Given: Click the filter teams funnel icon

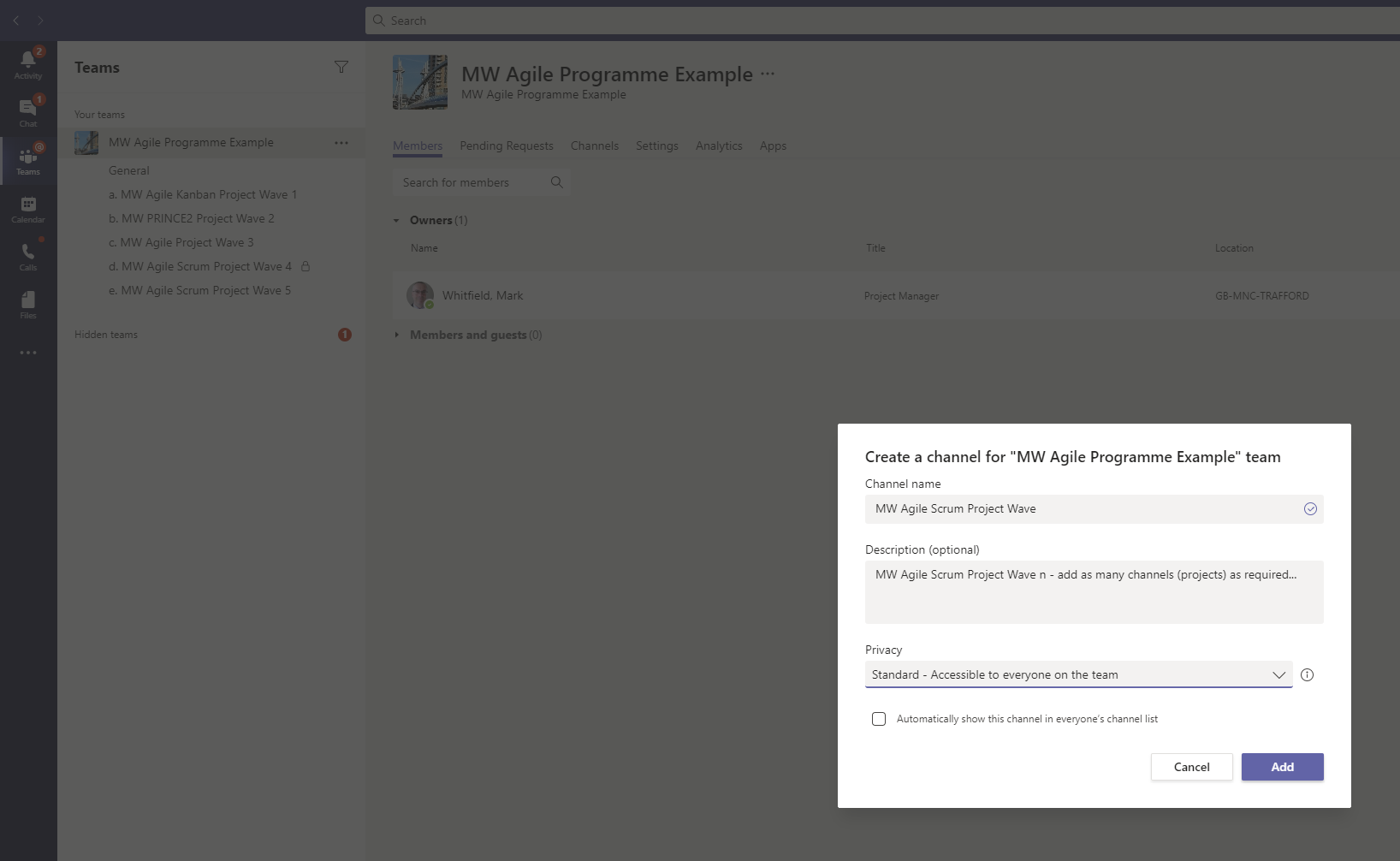Looking at the screenshot, I should click(x=341, y=67).
